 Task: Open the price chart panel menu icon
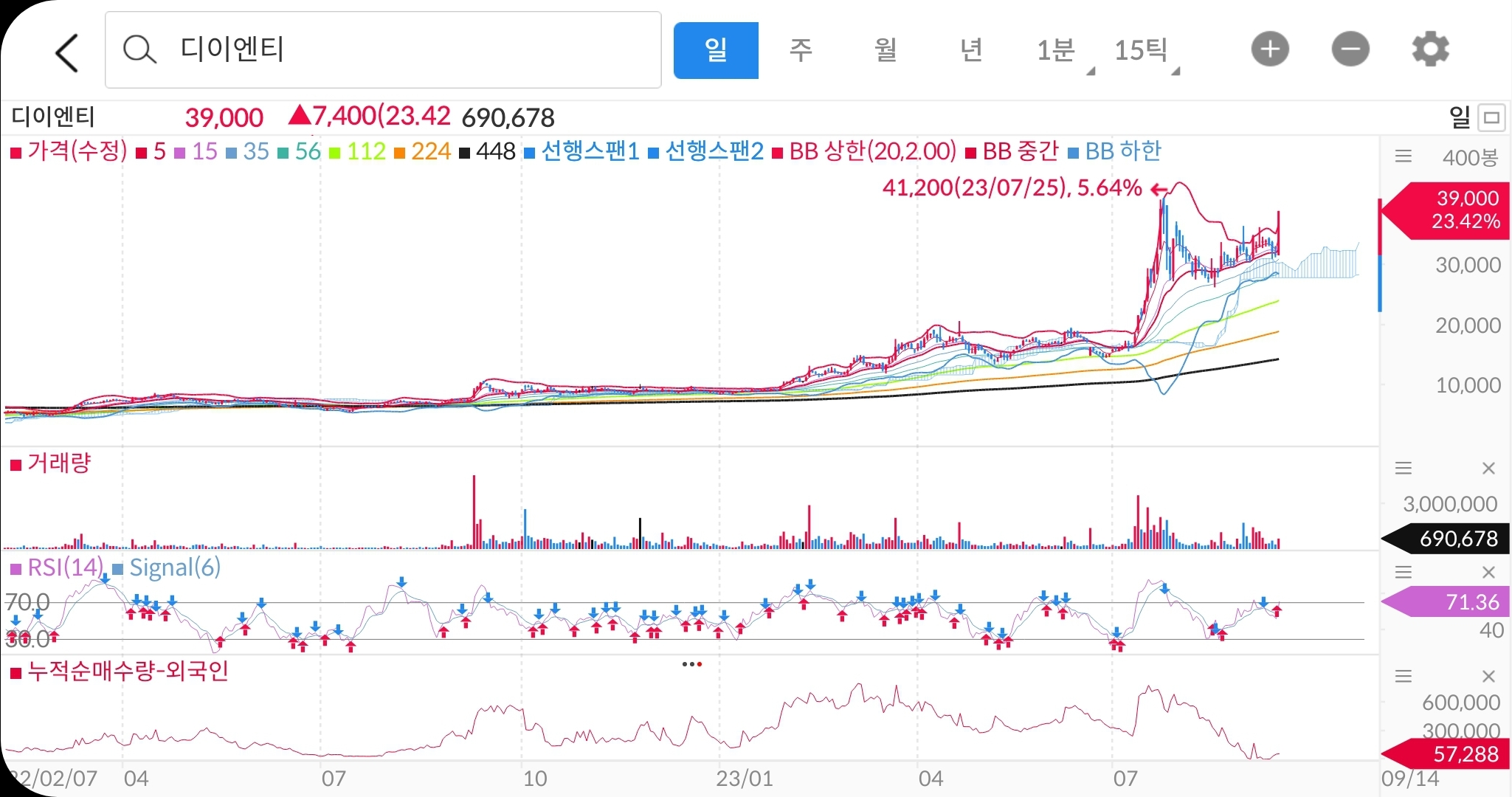(1403, 156)
